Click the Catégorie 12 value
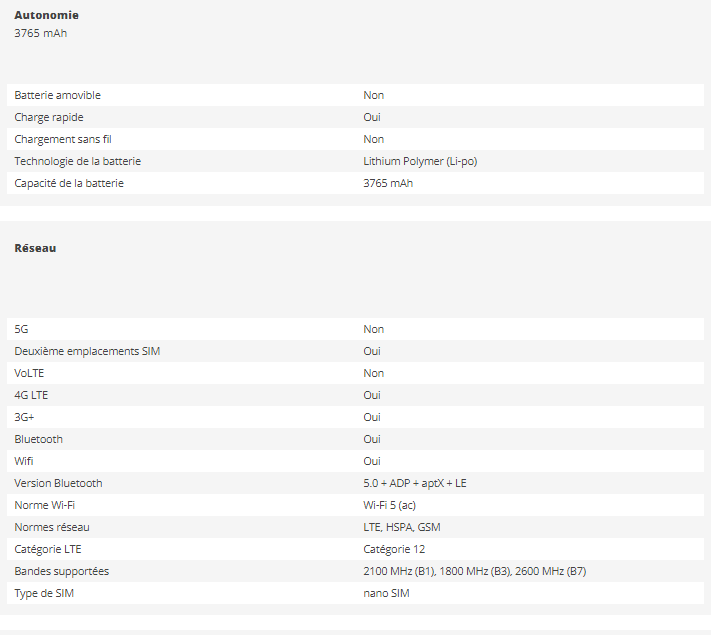The height and width of the screenshot is (635, 711). (394, 549)
